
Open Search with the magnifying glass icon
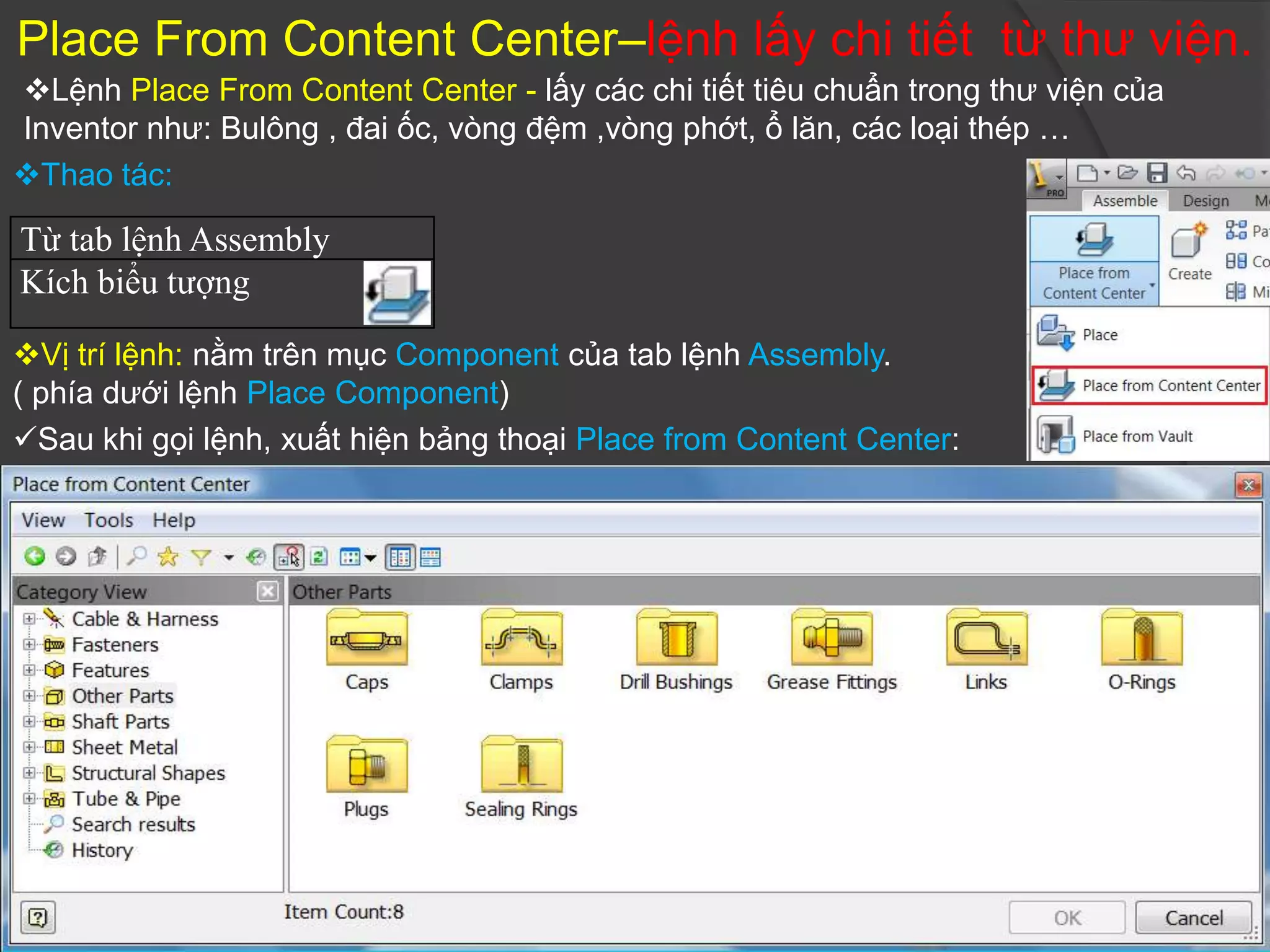[x=136, y=557]
